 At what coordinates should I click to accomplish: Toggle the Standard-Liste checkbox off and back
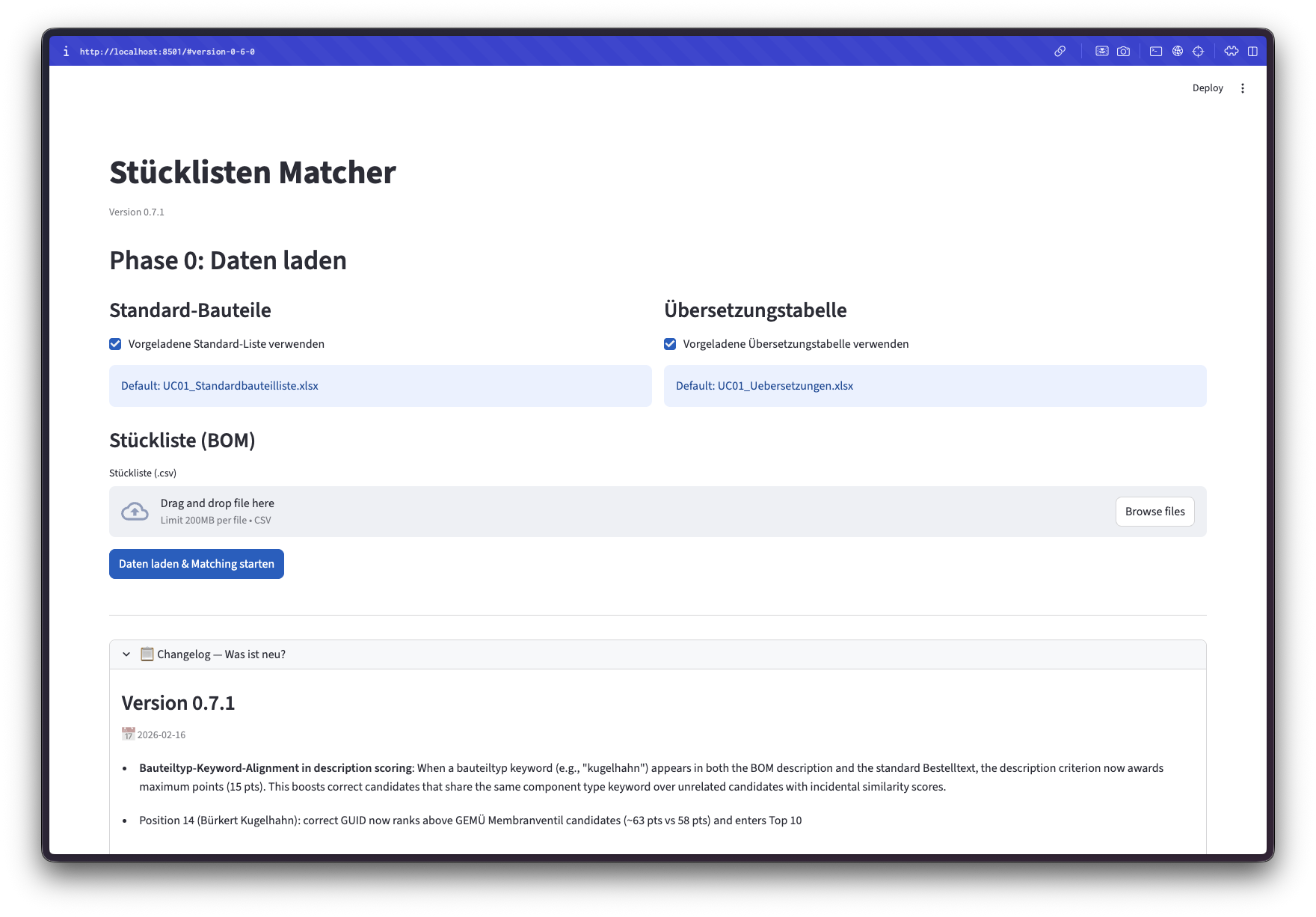coord(114,343)
